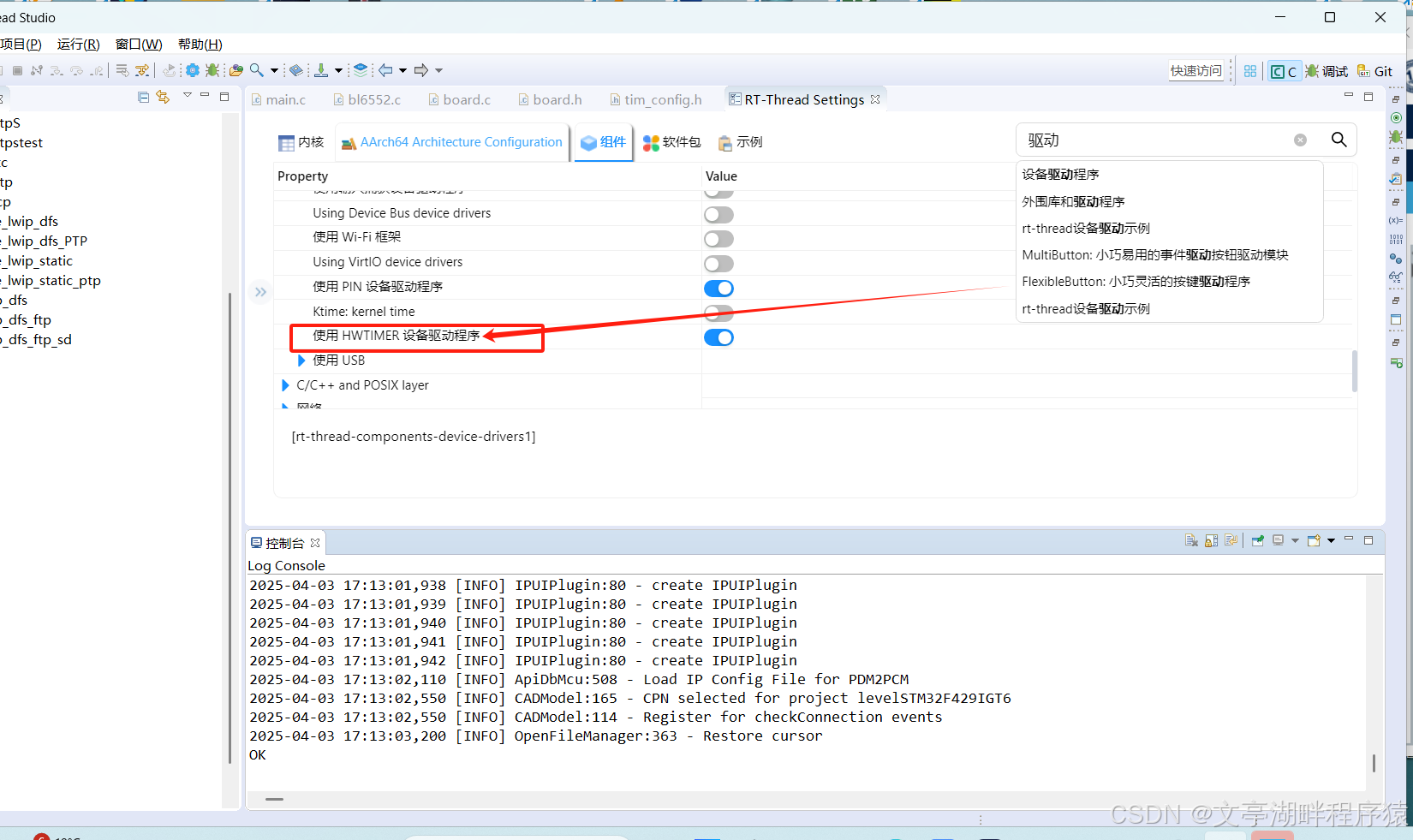Expand the 使用 USB tree item
Screen dimensions: 1413x840
click(x=301, y=360)
